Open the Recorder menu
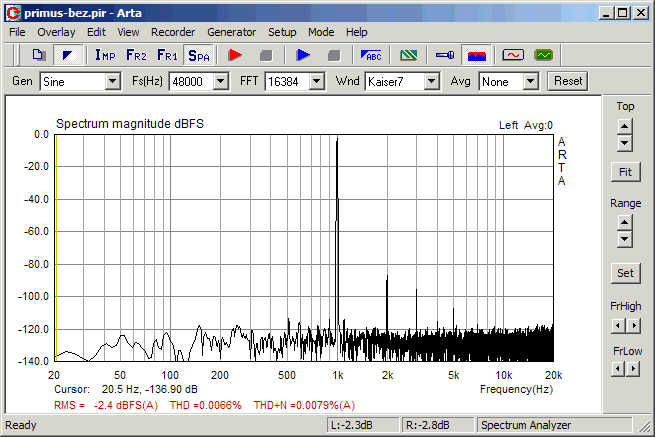The width and height of the screenshot is (655, 437). (x=173, y=32)
